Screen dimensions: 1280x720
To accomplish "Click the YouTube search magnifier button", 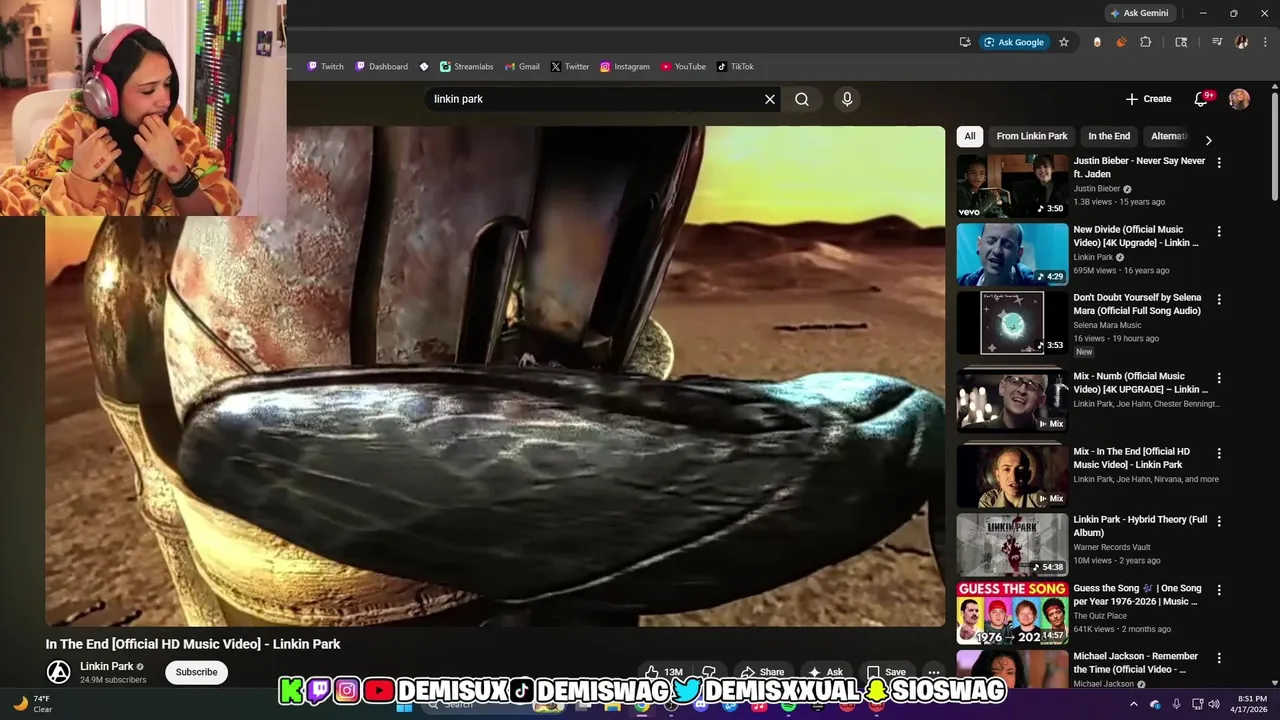I will 802,99.
